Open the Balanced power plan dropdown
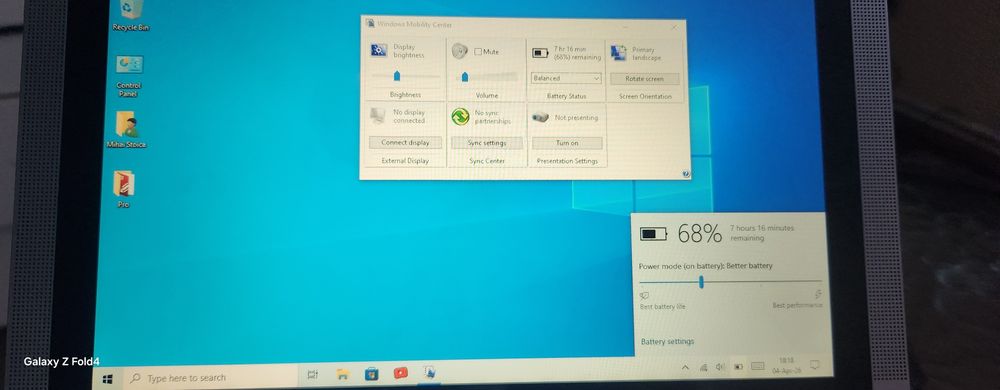The width and height of the screenshot is (1000, 390). [x=566, y=78]
